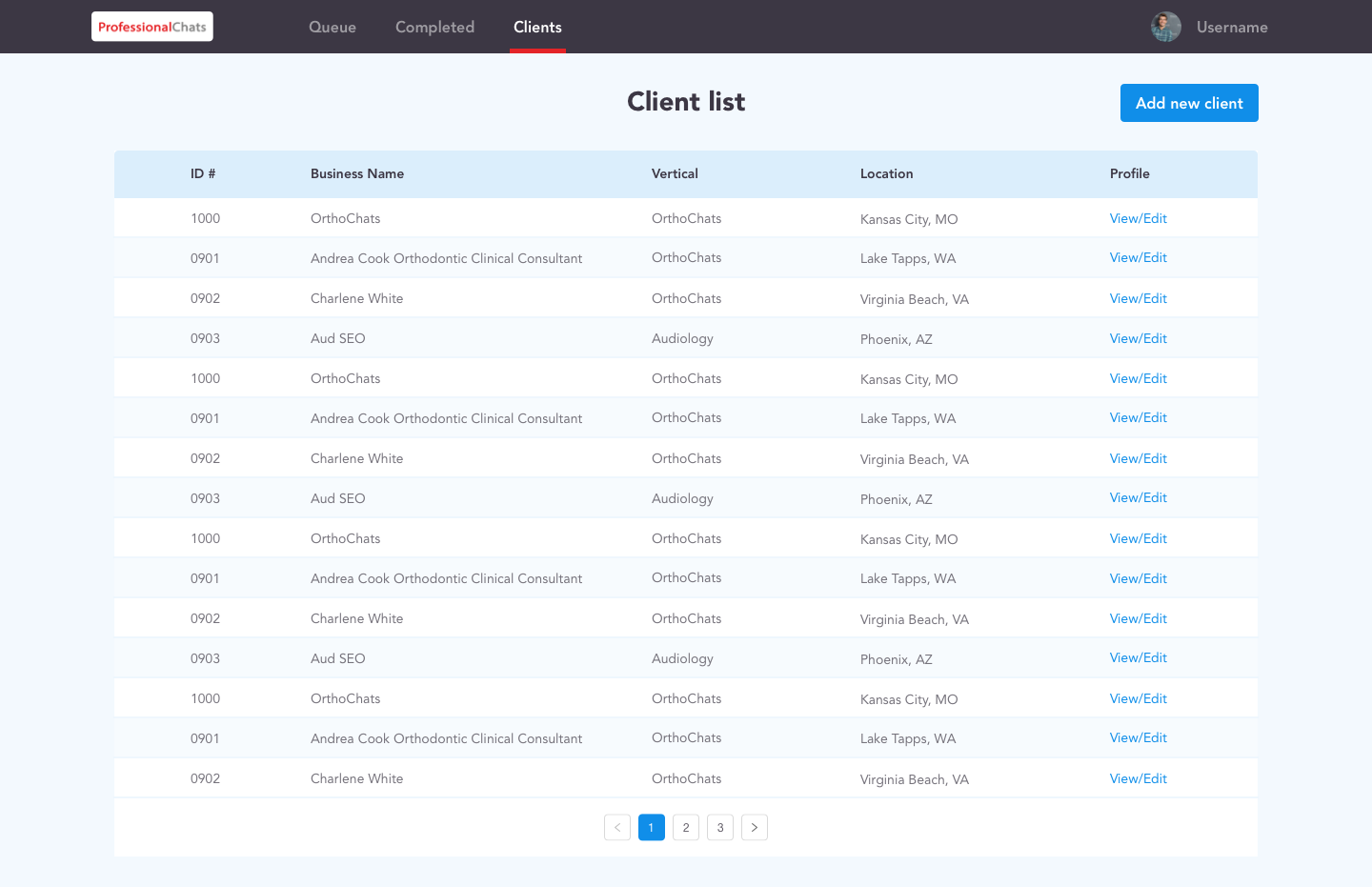Click the ID # column header
This screenshot has width=1372, height=887.
click(x=203, y=173)
